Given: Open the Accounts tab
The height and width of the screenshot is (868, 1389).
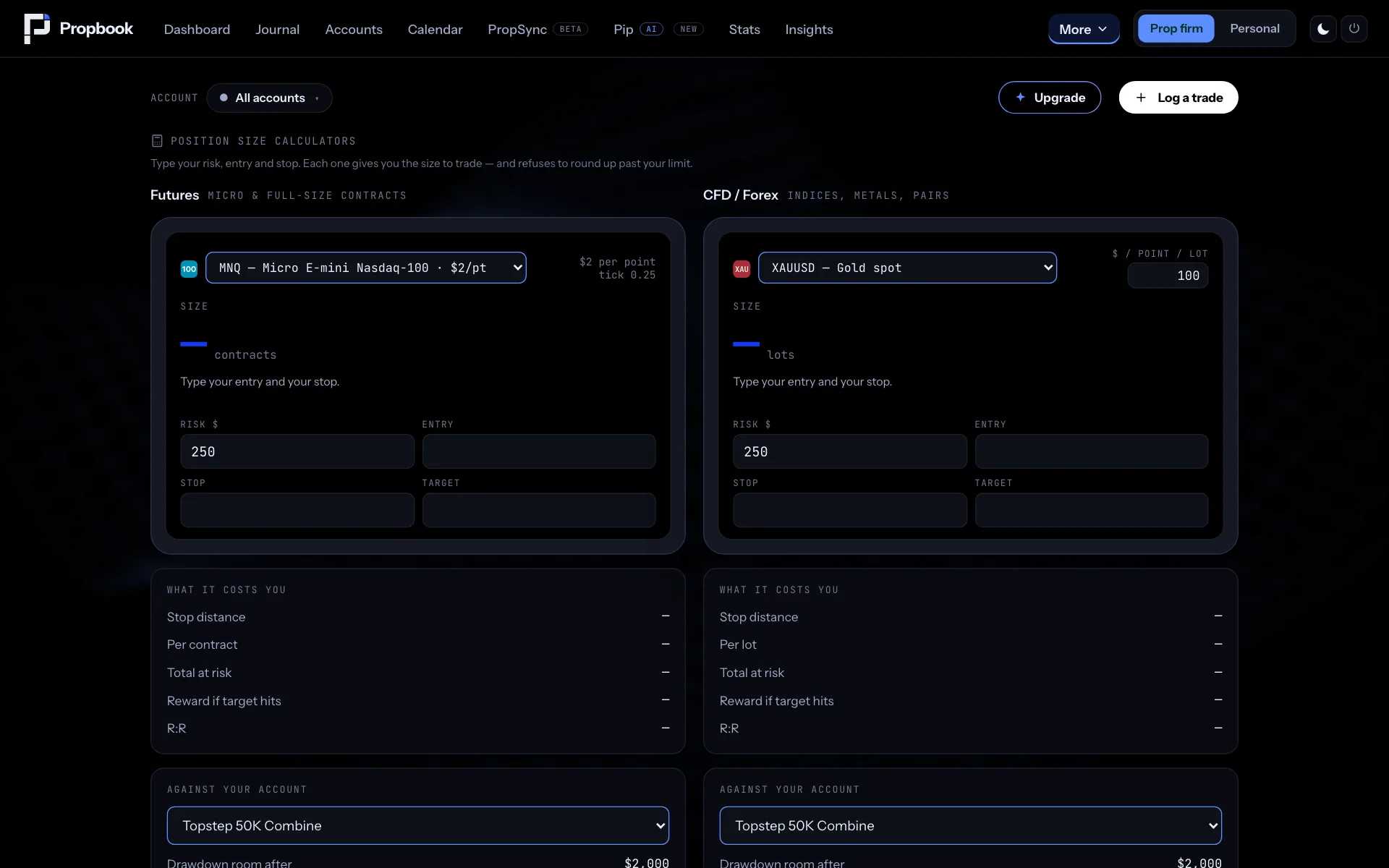Looking at the screenshot, I should (x=354, y=30).
